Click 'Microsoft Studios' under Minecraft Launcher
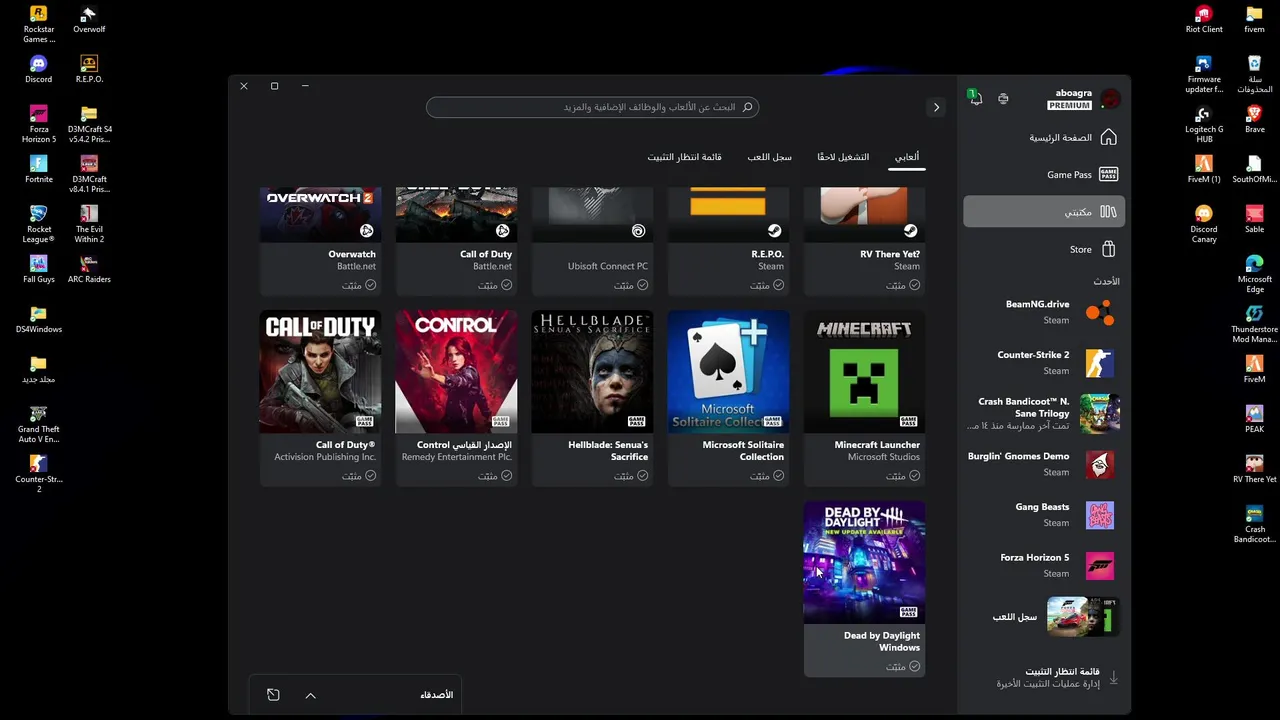This screenshot has height=720, width=1280. tap(883, 457)
